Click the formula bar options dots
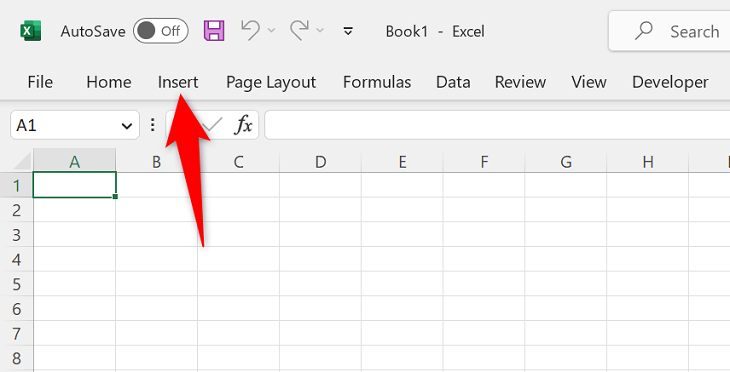The width and height of the screenshot is (730, 372). 152,125
